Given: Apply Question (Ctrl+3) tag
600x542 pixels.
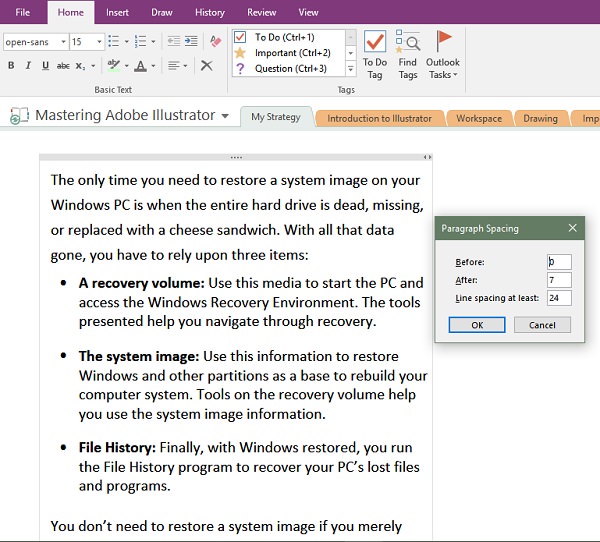Looking at the screenshot, I should [x=289, y=69].
